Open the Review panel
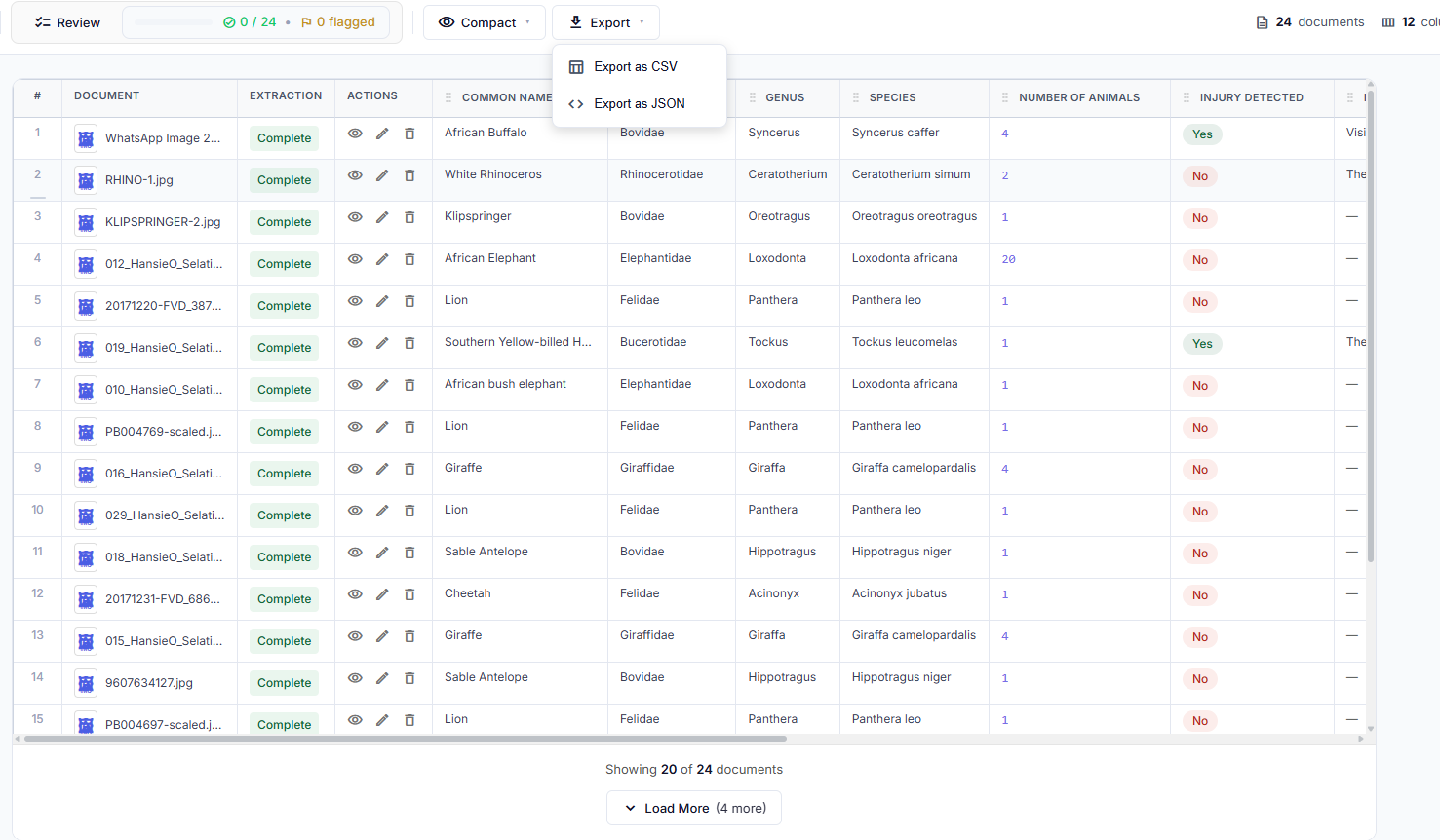 pyautogui.click(x=66, y=21)
